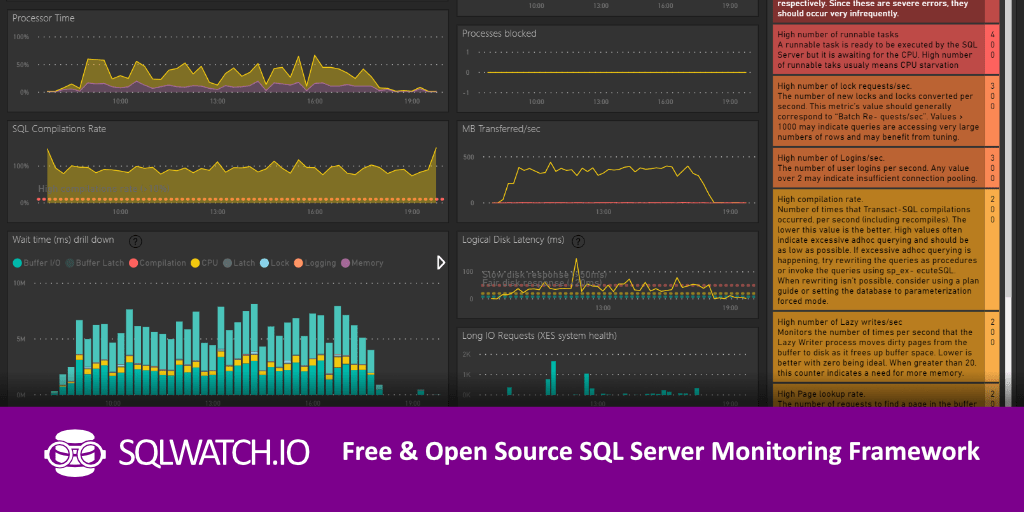Open the High number of Lazy writes/sec alert
The image size is (1024, 512).
[886, 347]
